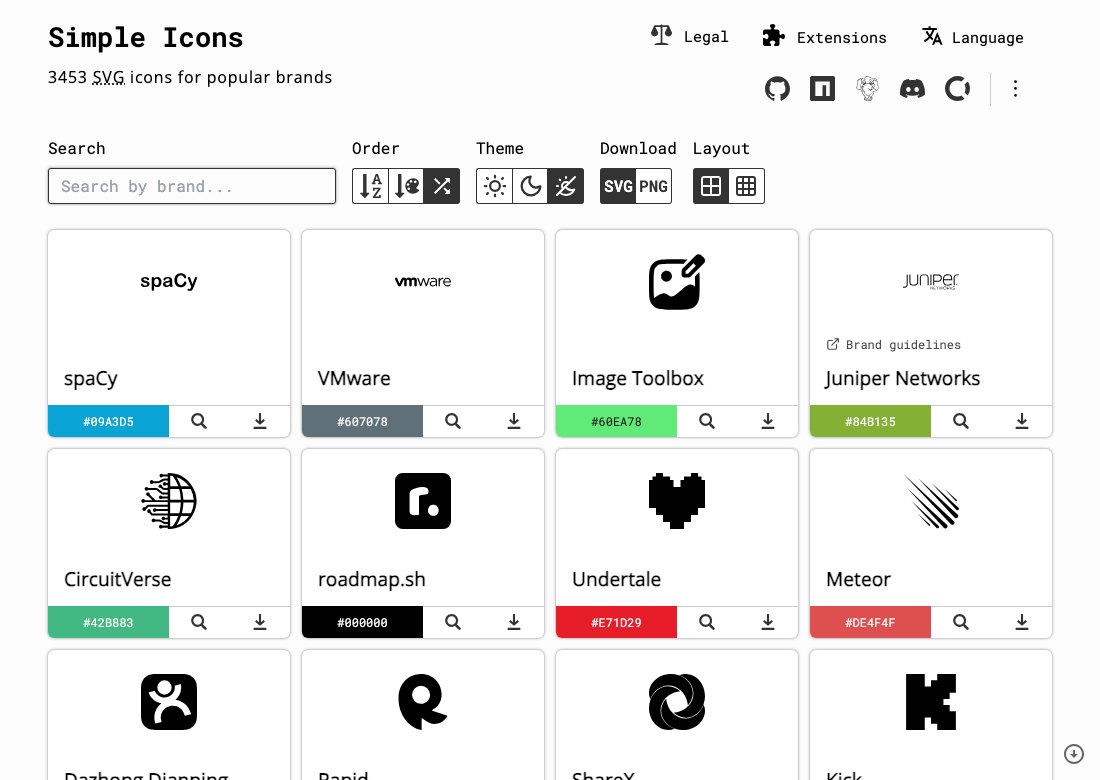Open the Discord server icon

tap(913, 89)
